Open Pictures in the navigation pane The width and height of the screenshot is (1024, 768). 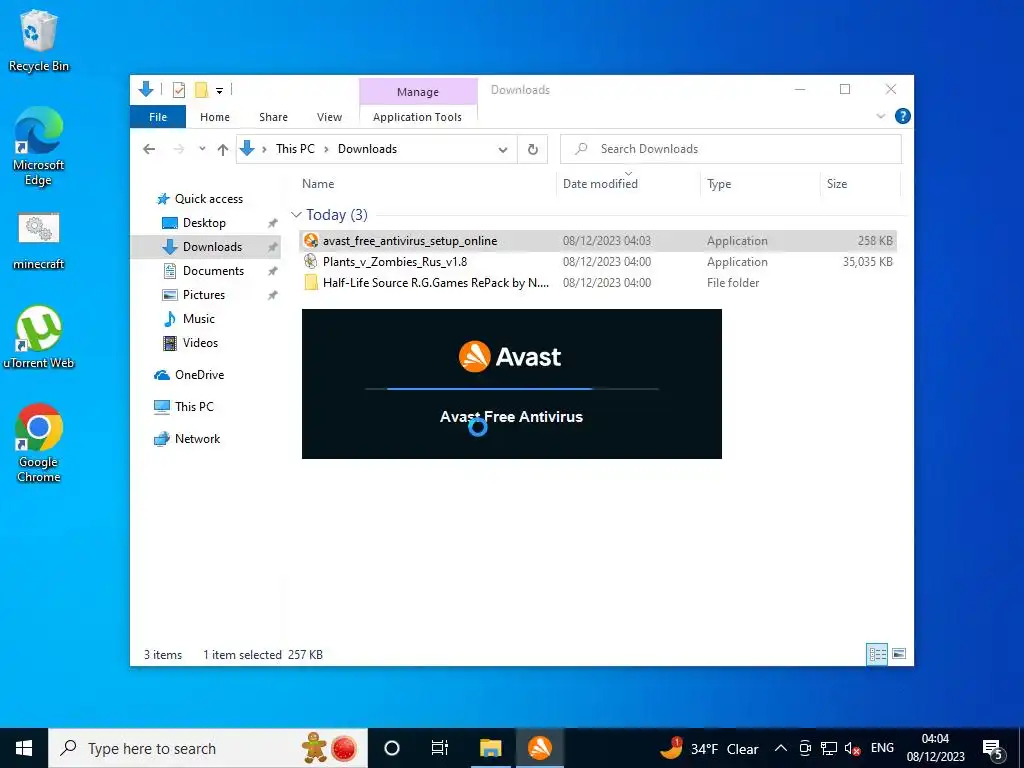204,295
